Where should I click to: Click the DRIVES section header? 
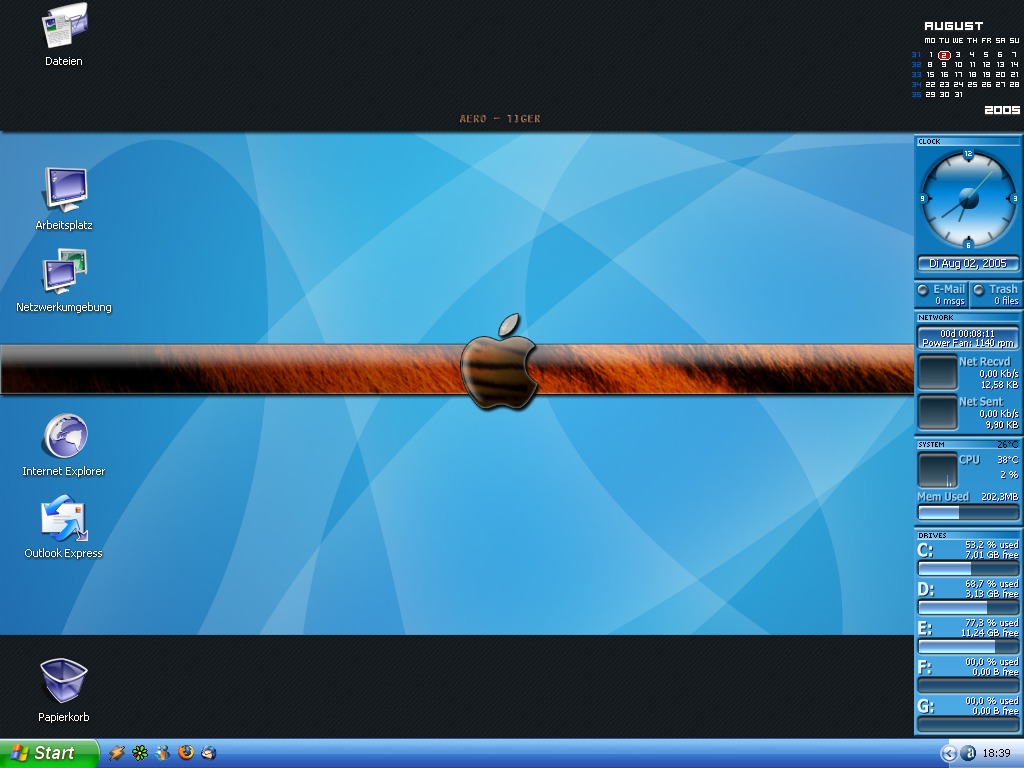932,536
